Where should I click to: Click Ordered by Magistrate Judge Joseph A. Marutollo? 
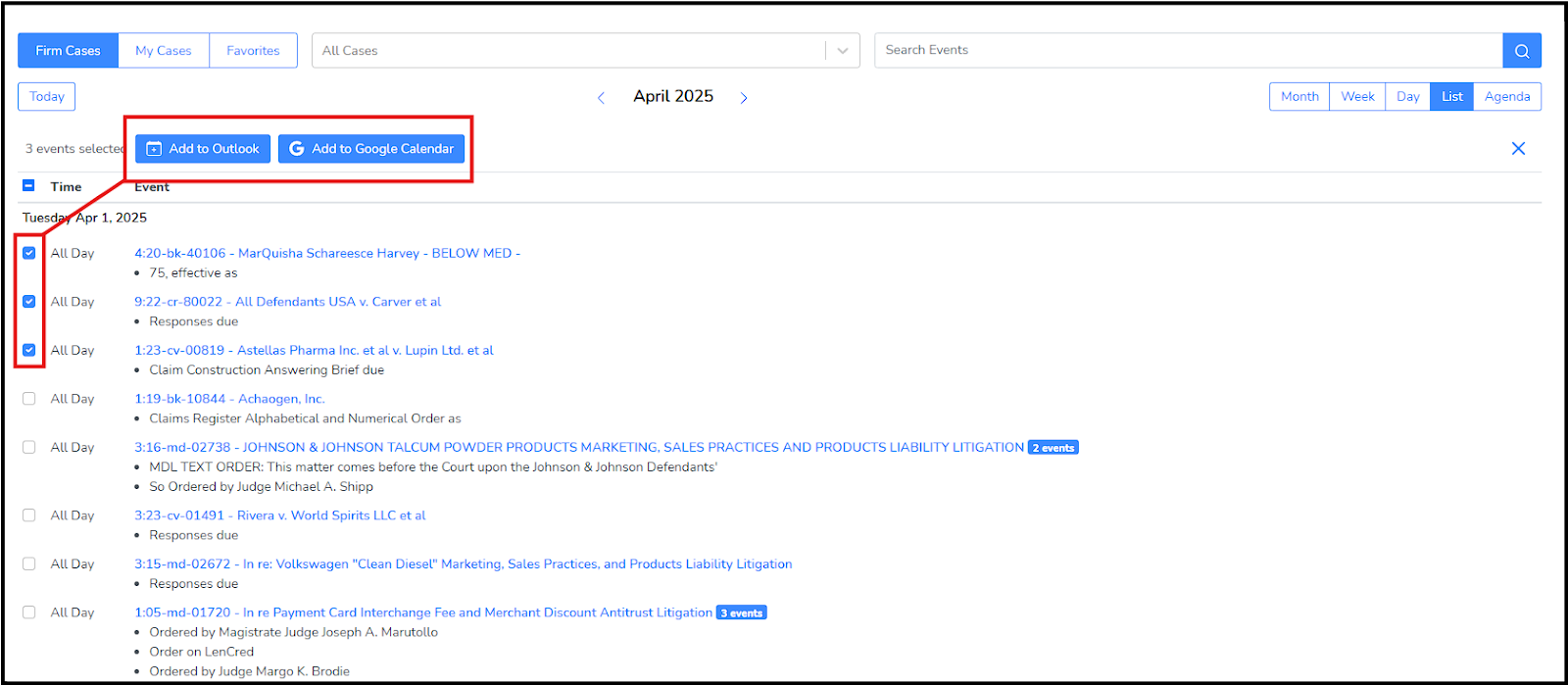[x=293, y=632]
